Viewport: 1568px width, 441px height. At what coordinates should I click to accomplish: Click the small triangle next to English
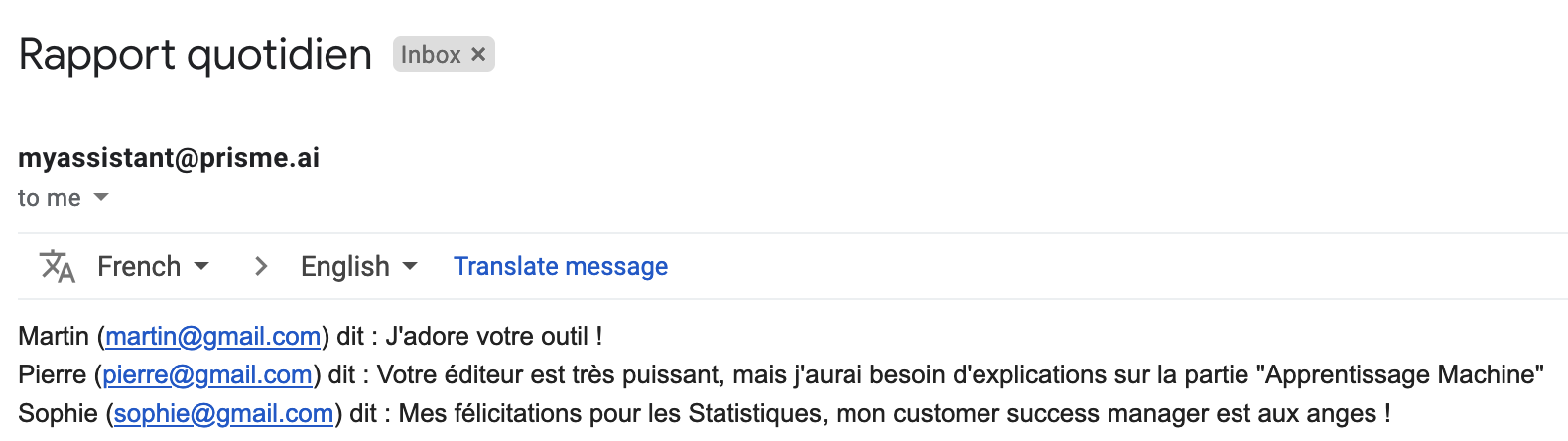[x=410, y=266]
